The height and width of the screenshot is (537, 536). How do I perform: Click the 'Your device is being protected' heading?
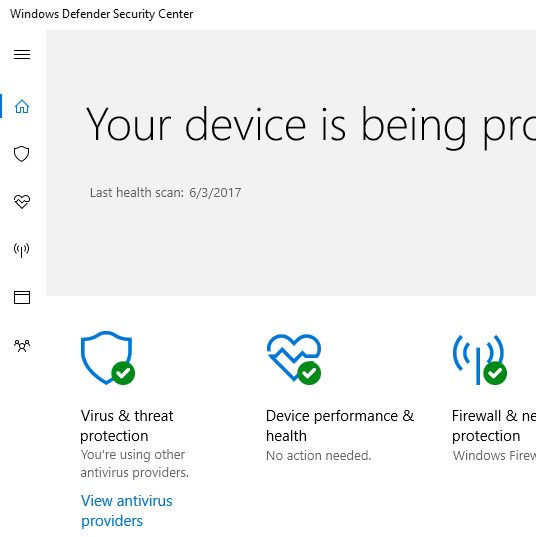pos(310,126)
